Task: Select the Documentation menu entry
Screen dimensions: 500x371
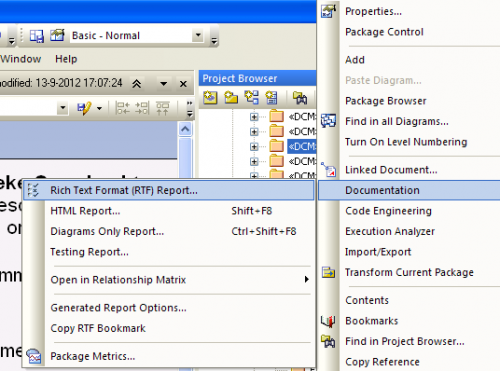Action: [409, 190]
